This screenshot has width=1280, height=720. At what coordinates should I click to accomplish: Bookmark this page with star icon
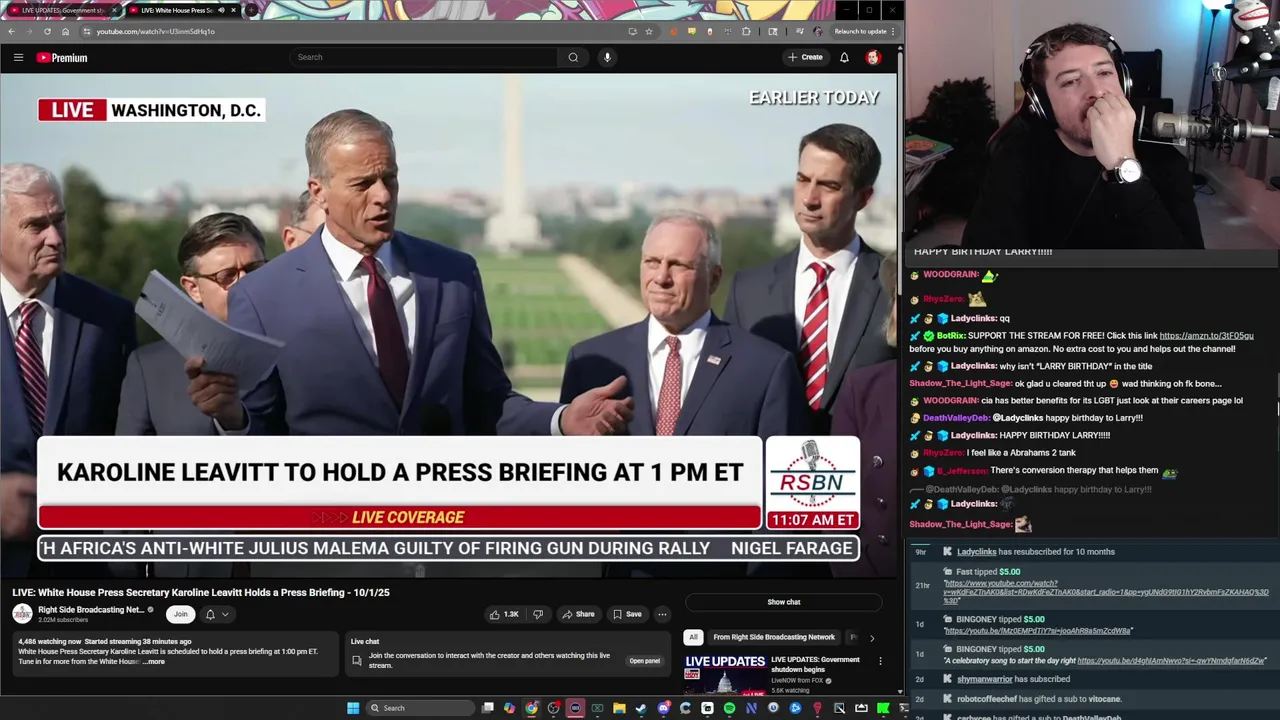point(649,31)
